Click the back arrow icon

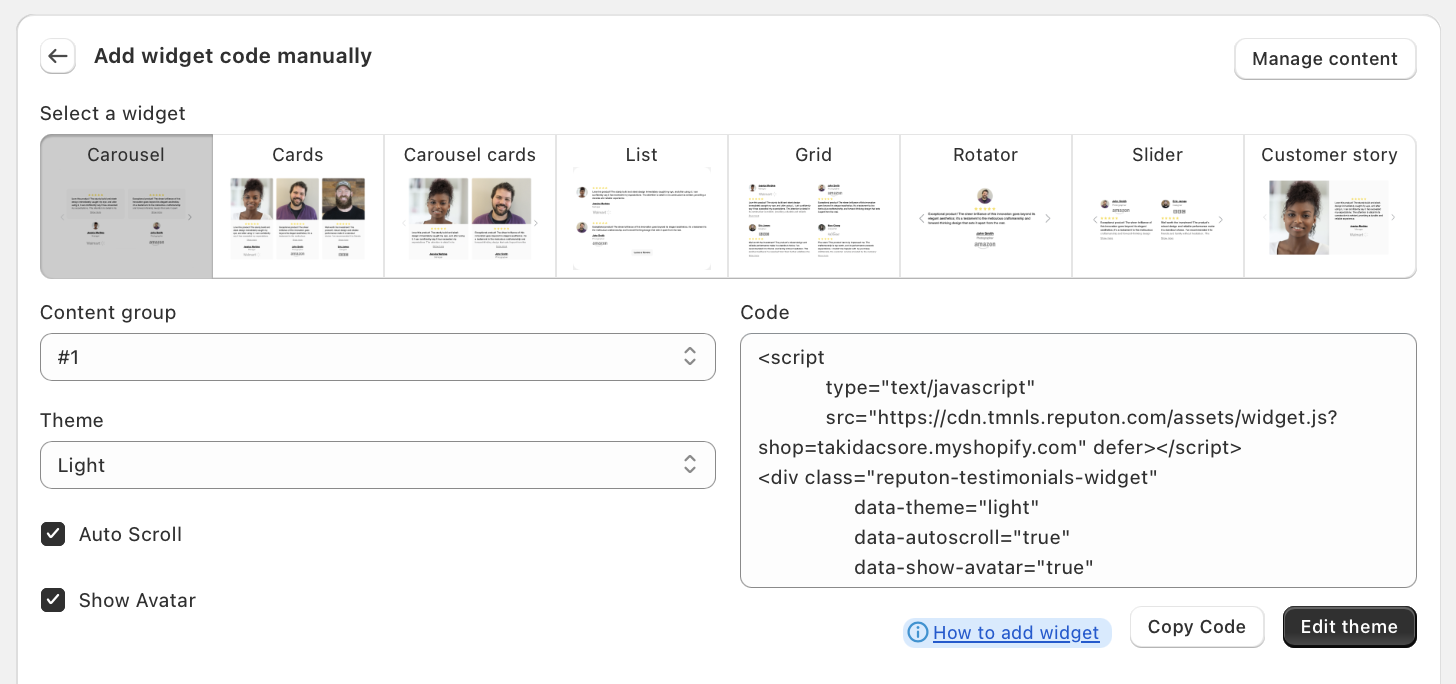pos(58,56)
